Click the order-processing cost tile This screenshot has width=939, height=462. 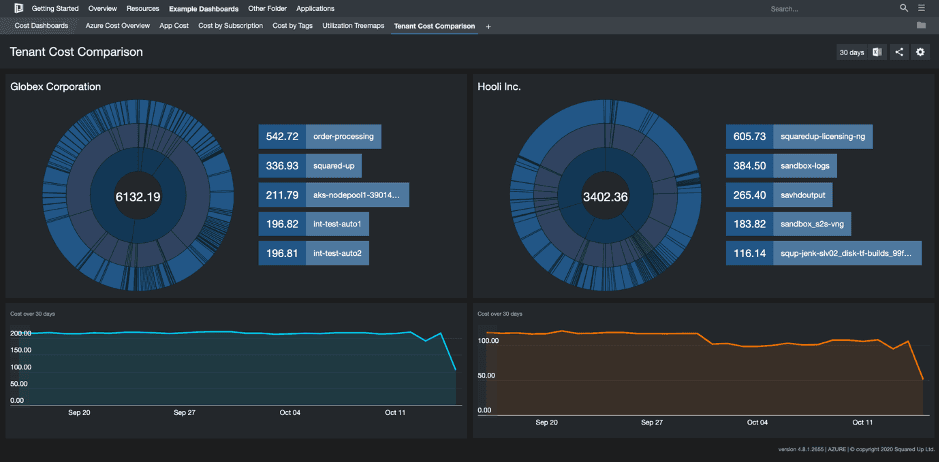coord(320,137)
